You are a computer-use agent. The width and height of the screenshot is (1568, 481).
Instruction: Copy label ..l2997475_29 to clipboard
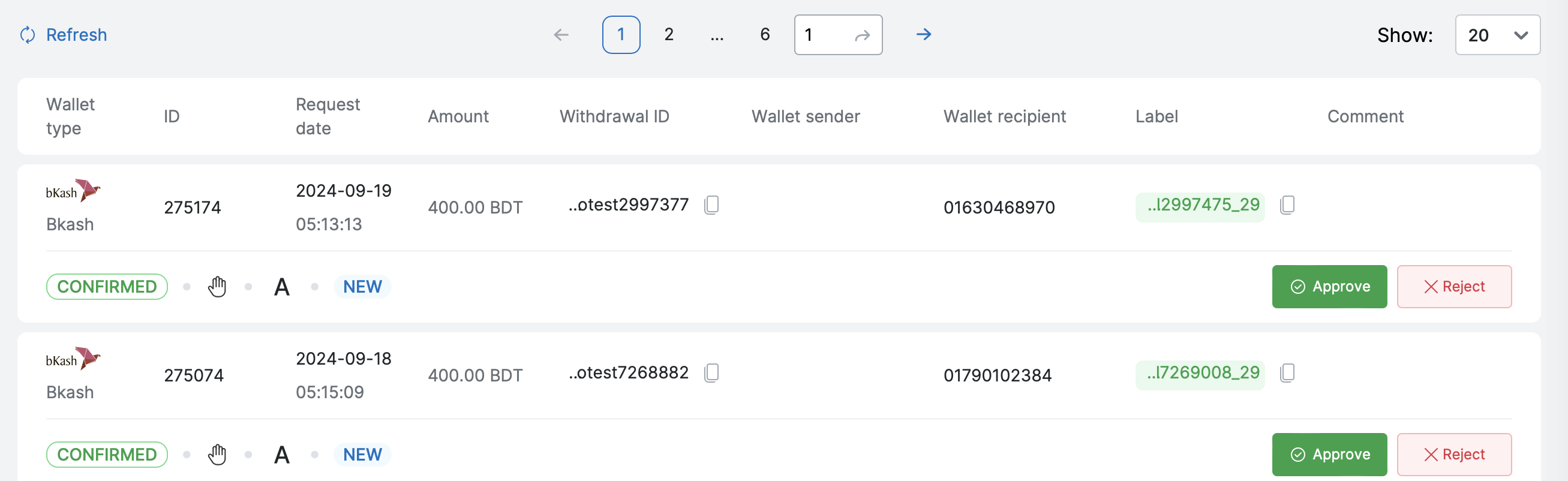point(1287,205)
